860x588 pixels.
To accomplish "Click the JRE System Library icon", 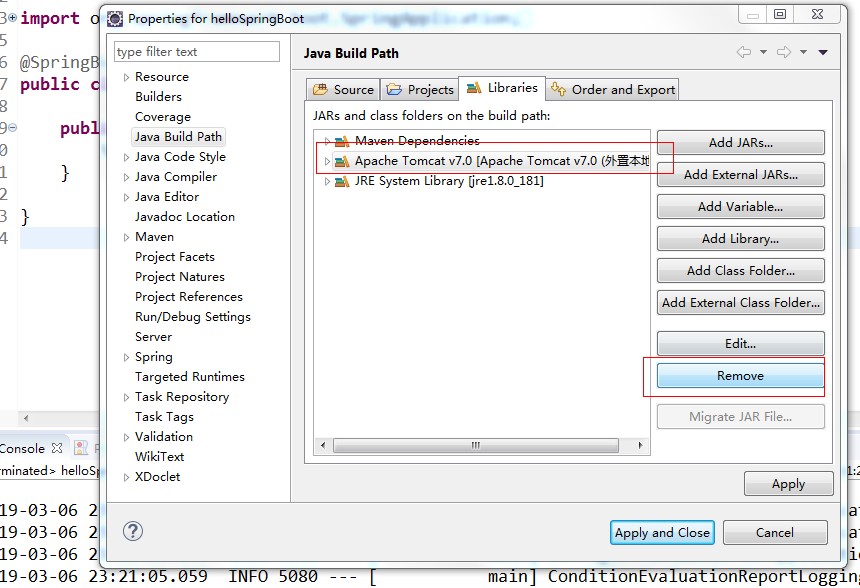I will (342, 181).
